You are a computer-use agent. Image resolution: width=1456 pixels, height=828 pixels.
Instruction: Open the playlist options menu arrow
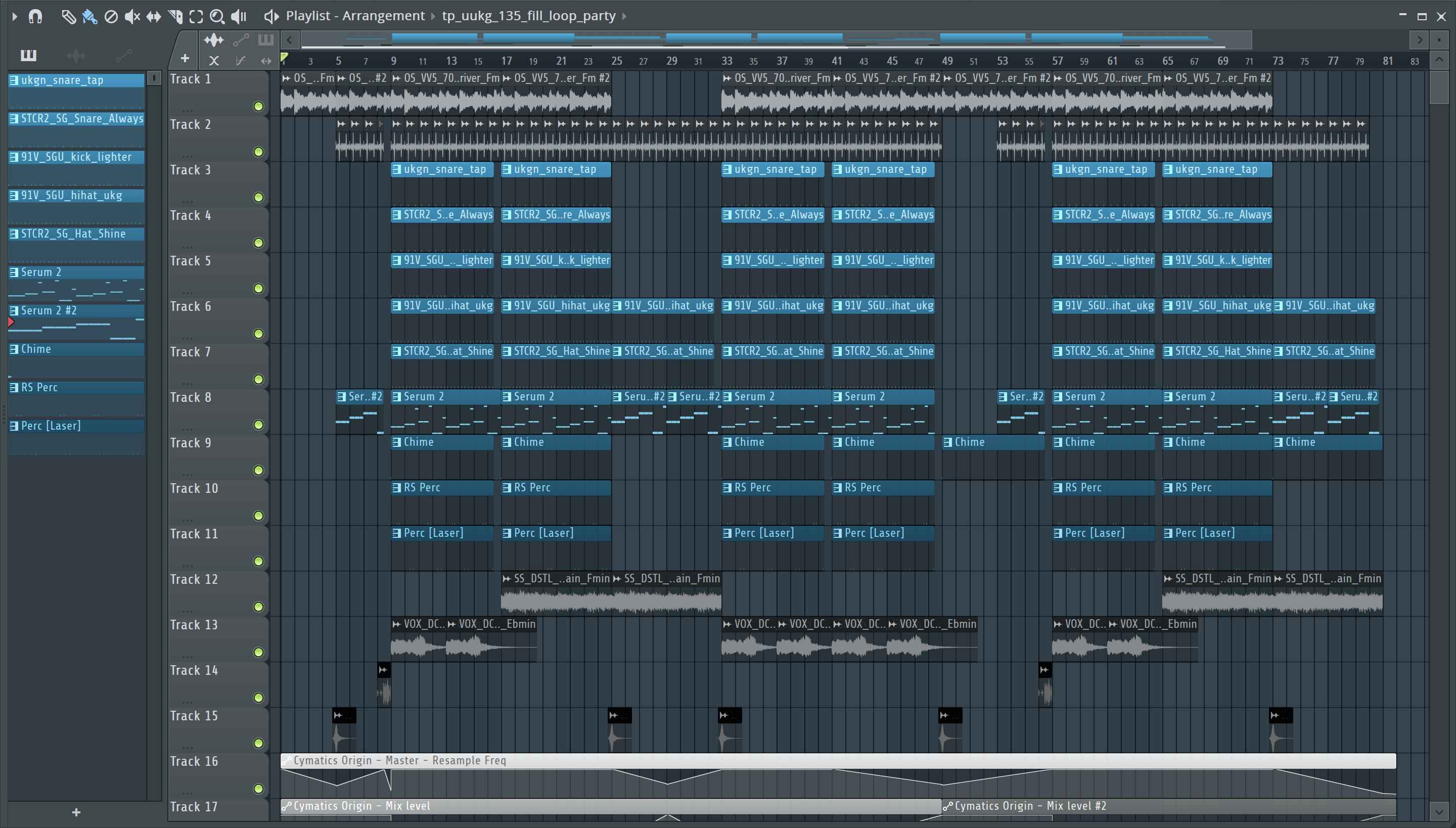15,17
